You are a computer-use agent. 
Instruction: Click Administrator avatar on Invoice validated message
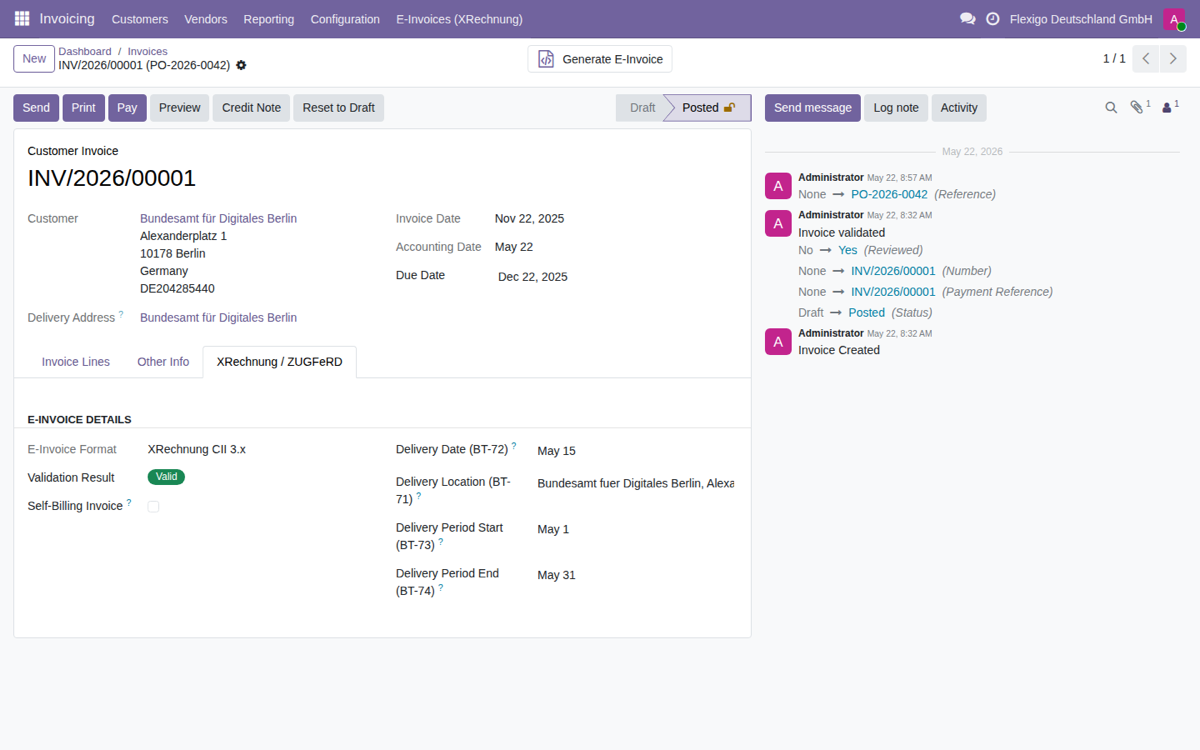pos(778,223)
